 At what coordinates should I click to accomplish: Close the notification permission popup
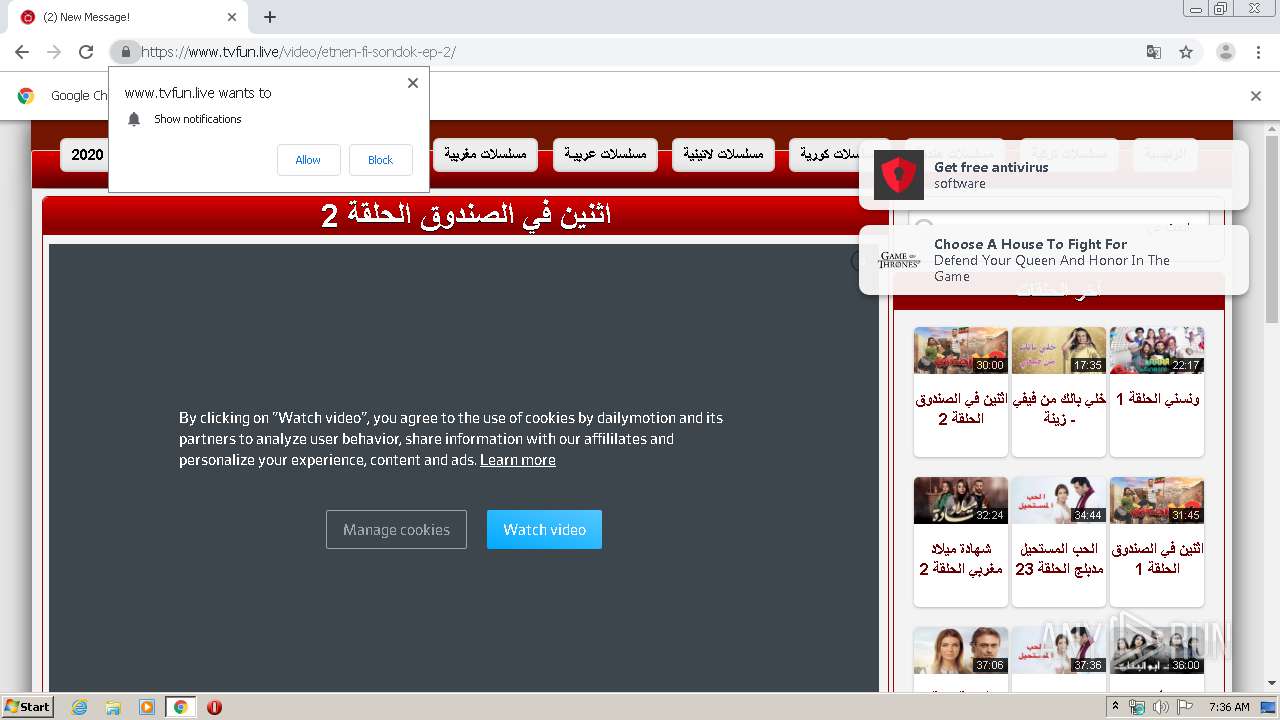pyautogui.click(x=412, y=83)
